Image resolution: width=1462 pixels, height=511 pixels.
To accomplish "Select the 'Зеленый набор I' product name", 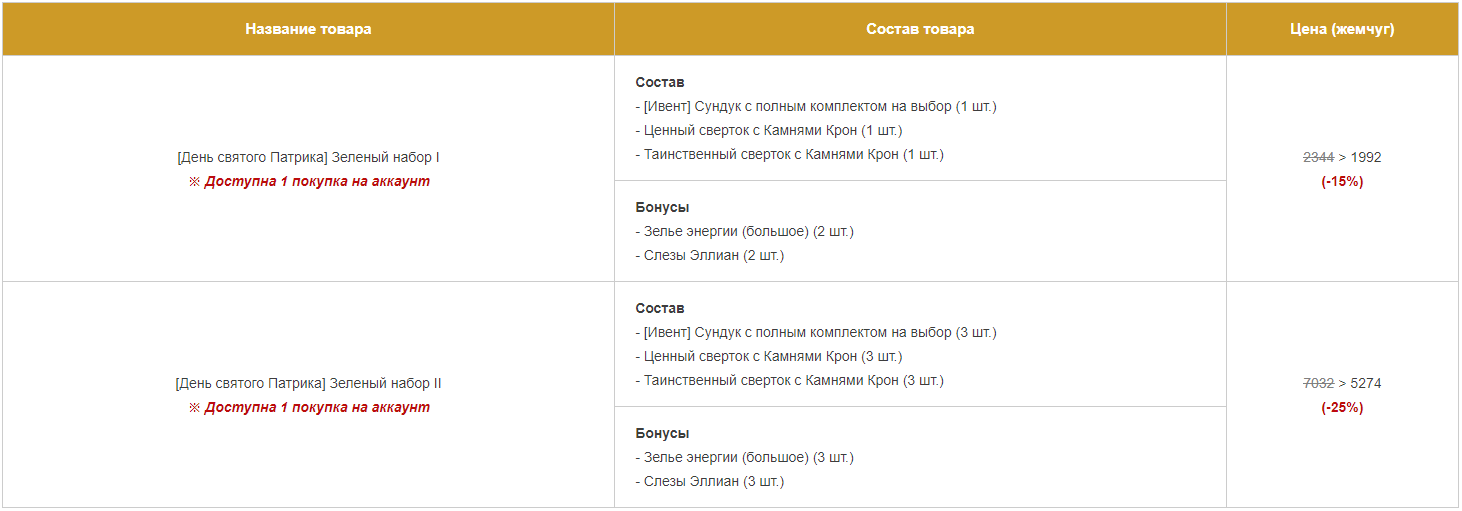I will (308, 157).
